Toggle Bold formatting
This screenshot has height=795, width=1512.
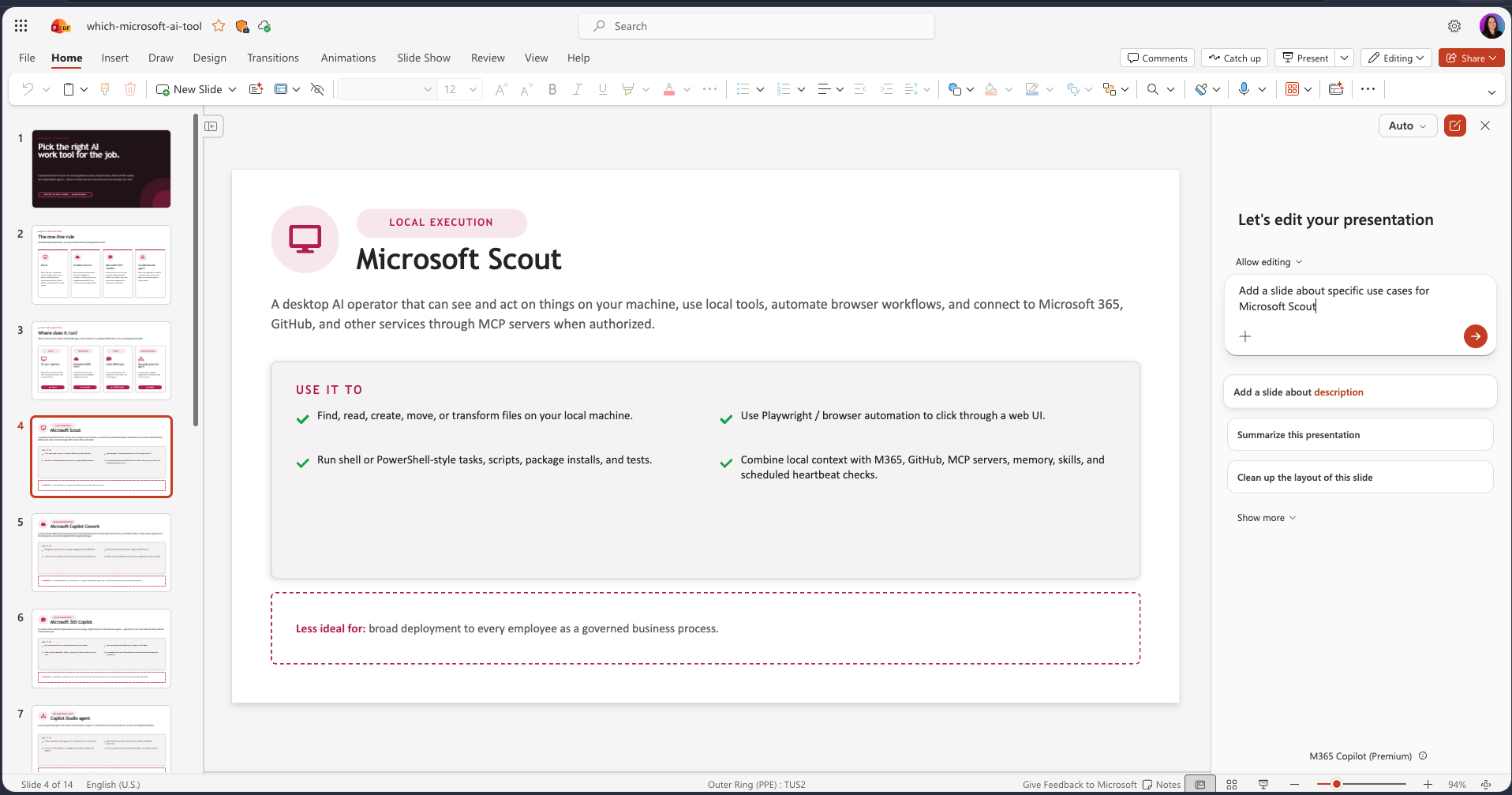(x=552, y=89)
